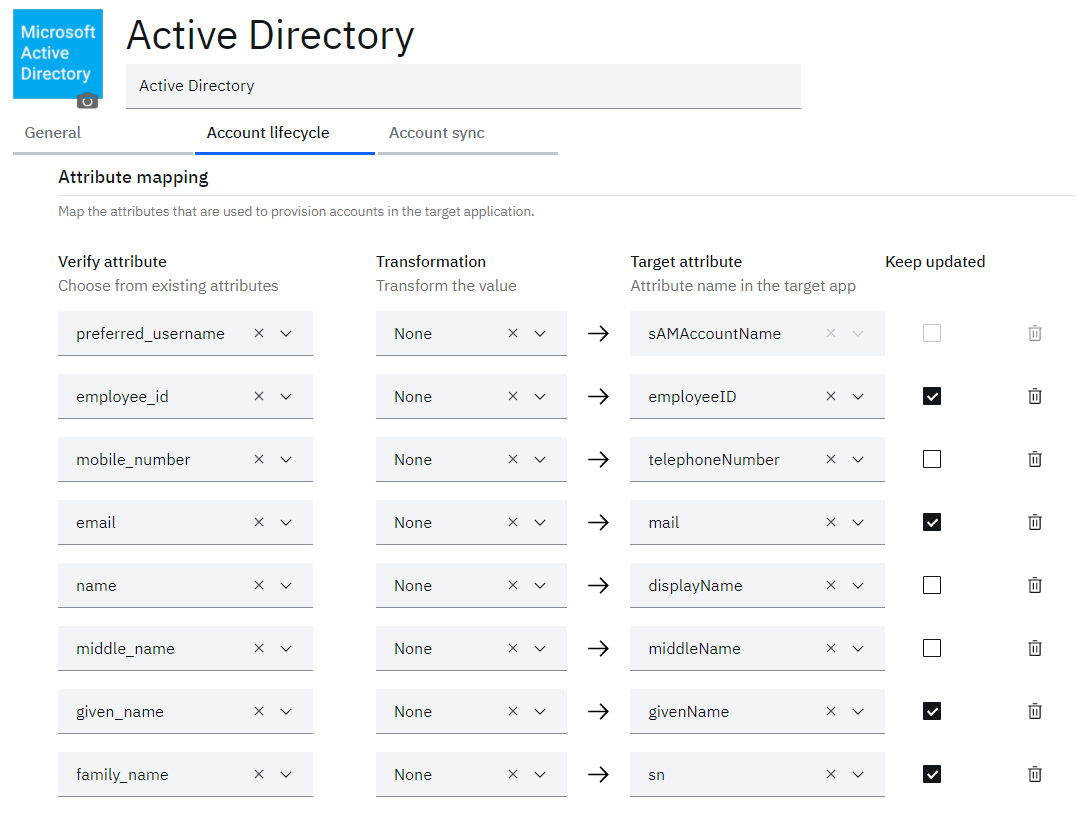Clear the mail target attribute value
Viewport: 1077px width, 813px height.
point(831,523)
